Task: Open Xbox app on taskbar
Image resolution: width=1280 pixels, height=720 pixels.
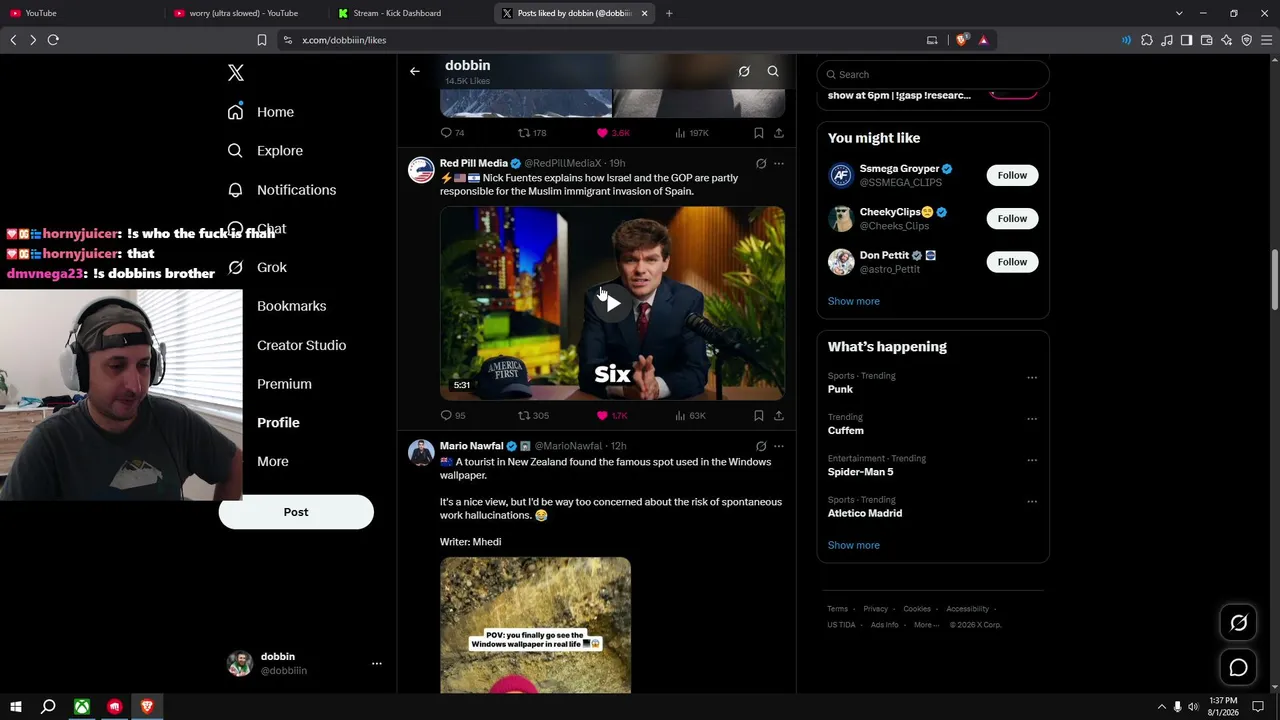Action: click(x=82, y=707)
